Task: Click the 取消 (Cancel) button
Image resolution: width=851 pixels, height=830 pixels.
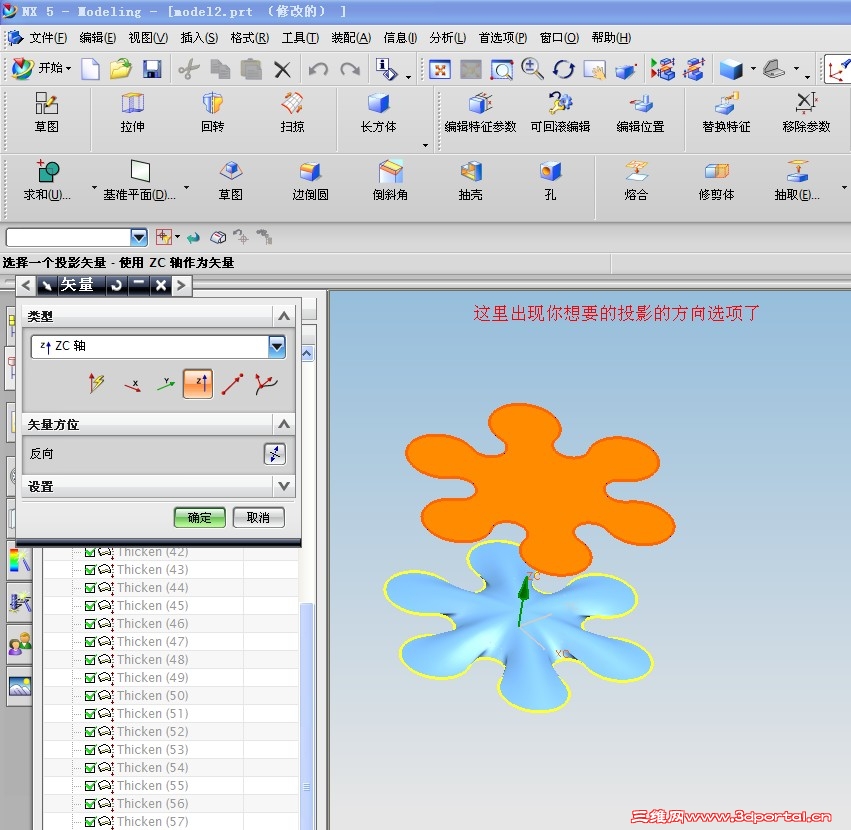Action: tap(258, 517)
